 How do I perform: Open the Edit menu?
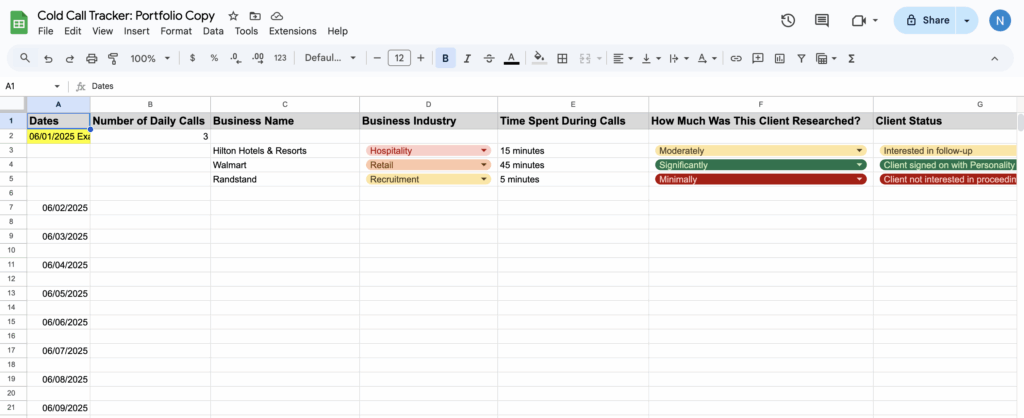(72, 31)
